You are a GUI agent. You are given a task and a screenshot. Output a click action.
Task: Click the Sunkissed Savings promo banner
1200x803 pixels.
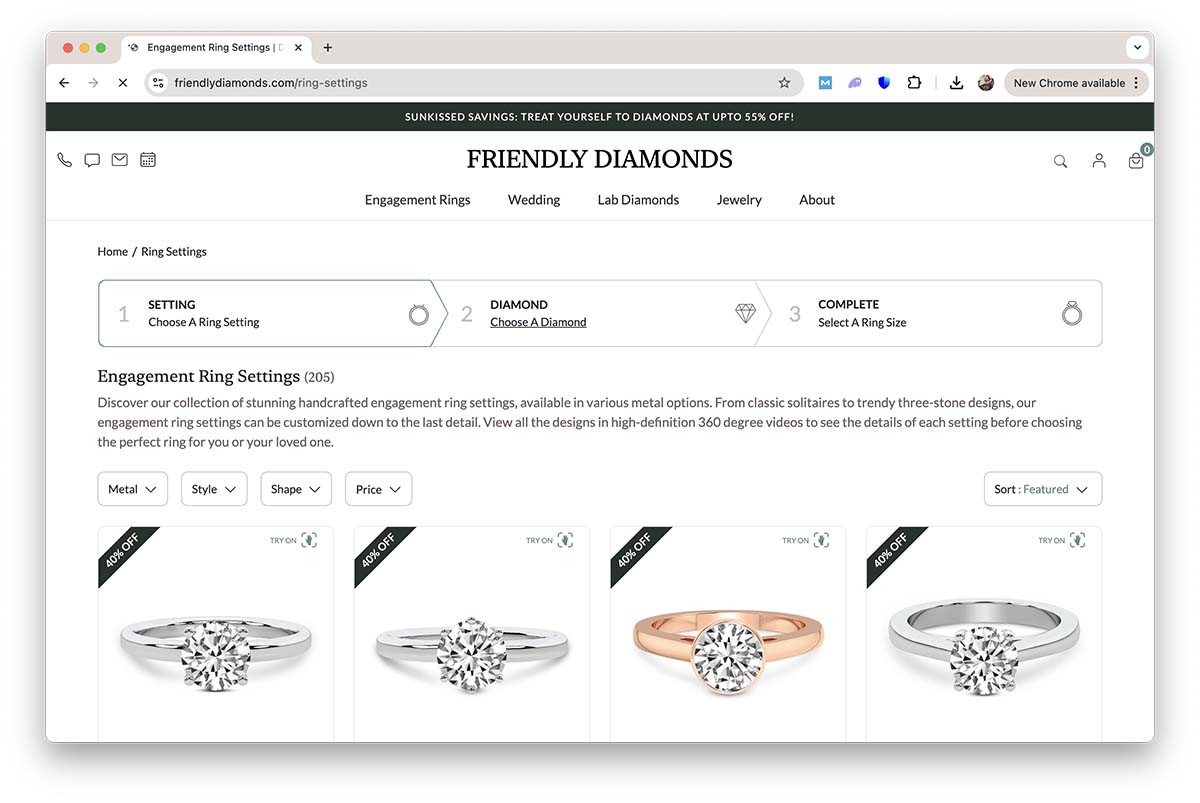point(600,117)
